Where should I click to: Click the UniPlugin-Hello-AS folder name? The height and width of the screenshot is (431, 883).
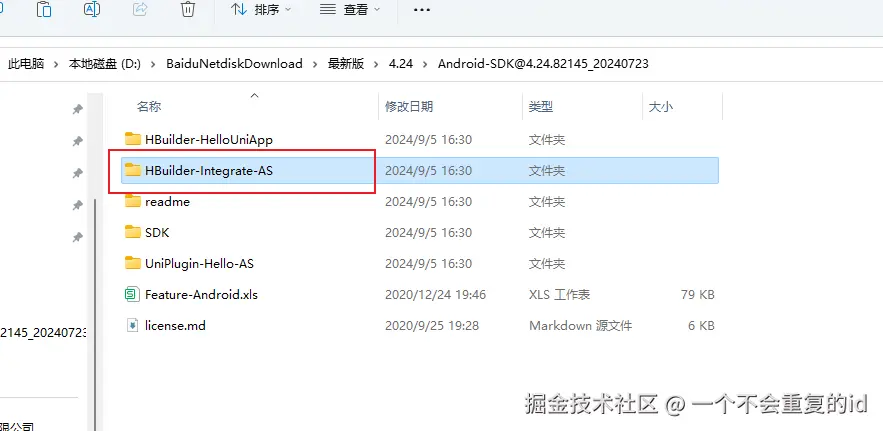tap(199, 263)
